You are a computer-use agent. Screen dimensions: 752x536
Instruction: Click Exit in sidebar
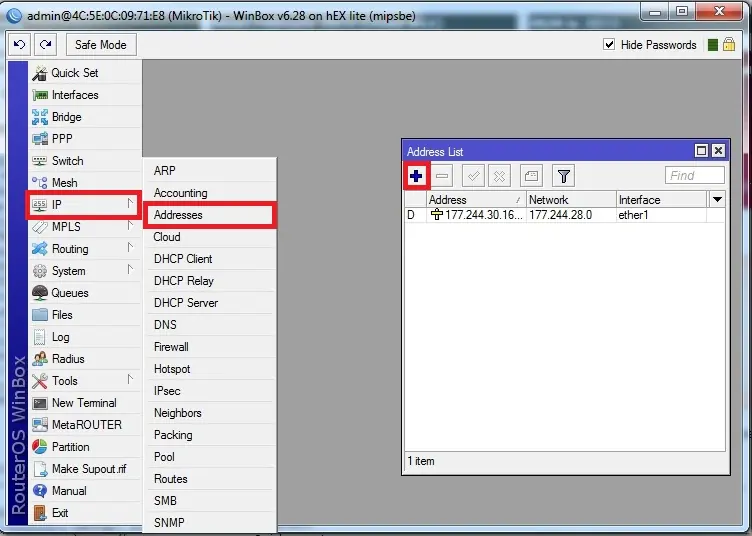click(x=85, y=513)
